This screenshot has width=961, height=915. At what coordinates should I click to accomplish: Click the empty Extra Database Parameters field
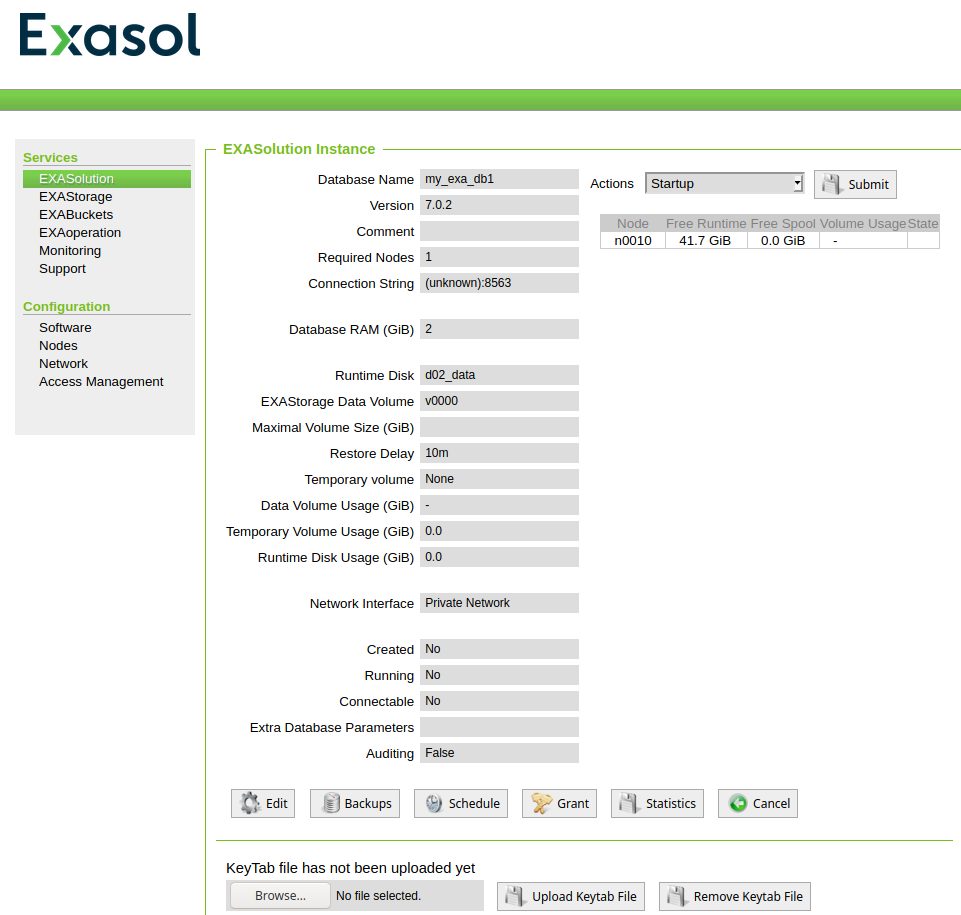499,727
